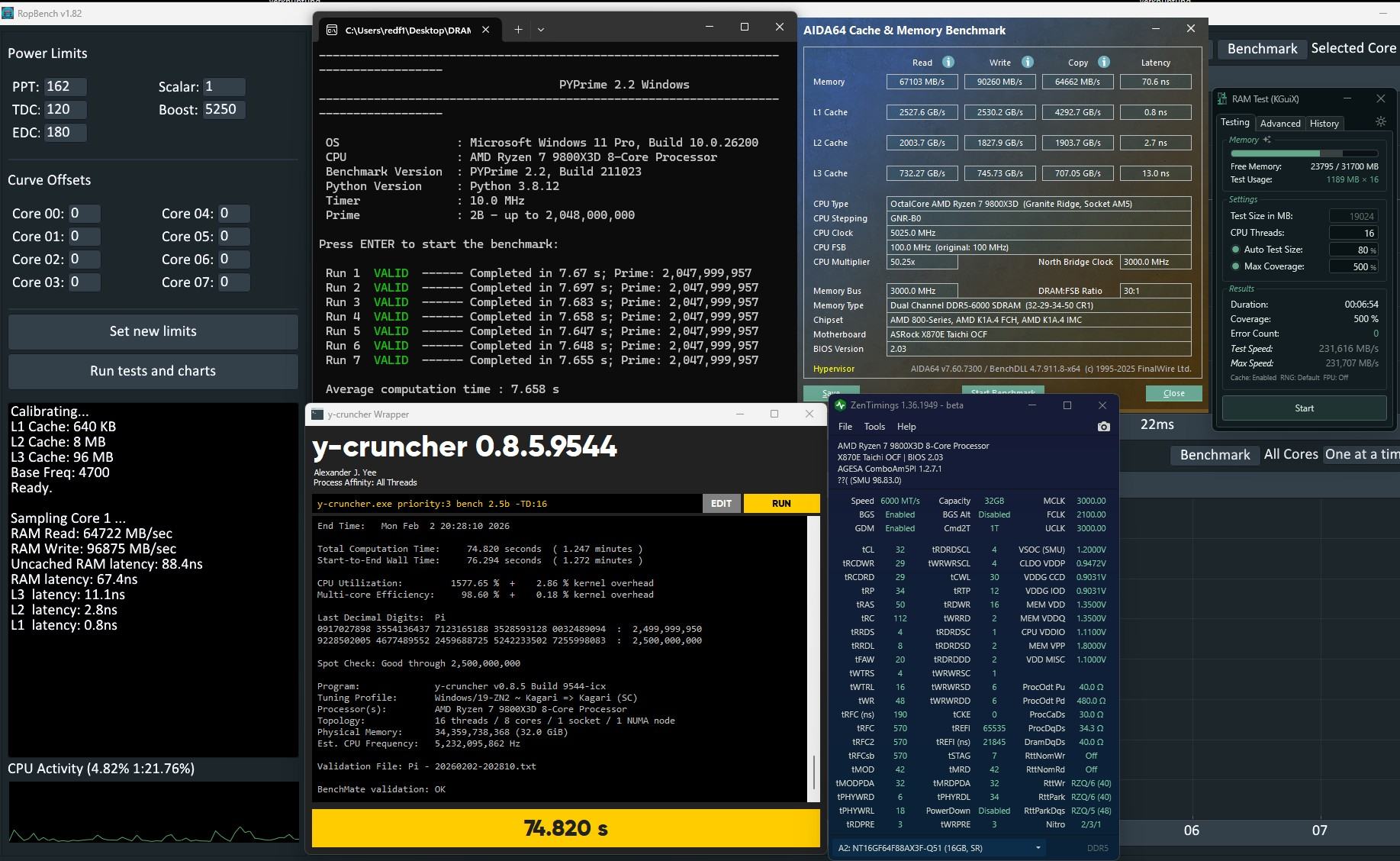This screenshot has height=861, width=1400.
Task: Click the TDC input field in RopBench
Action: 65,110
